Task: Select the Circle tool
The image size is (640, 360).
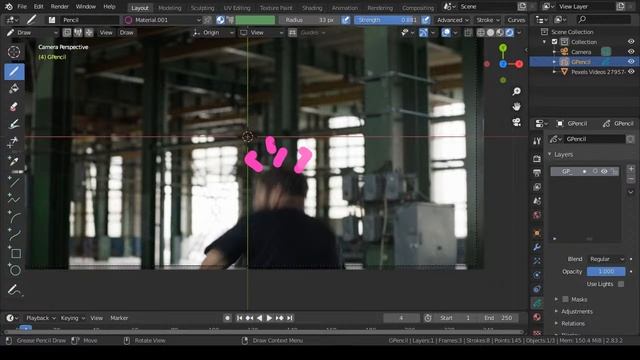Action: click(14, 270)
